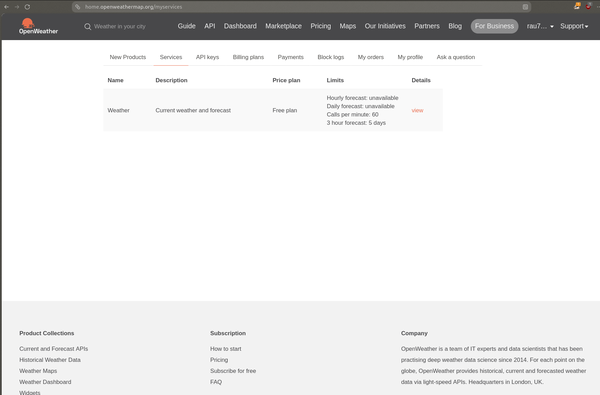Switch to the New Products tab

(x=128, y=57)
